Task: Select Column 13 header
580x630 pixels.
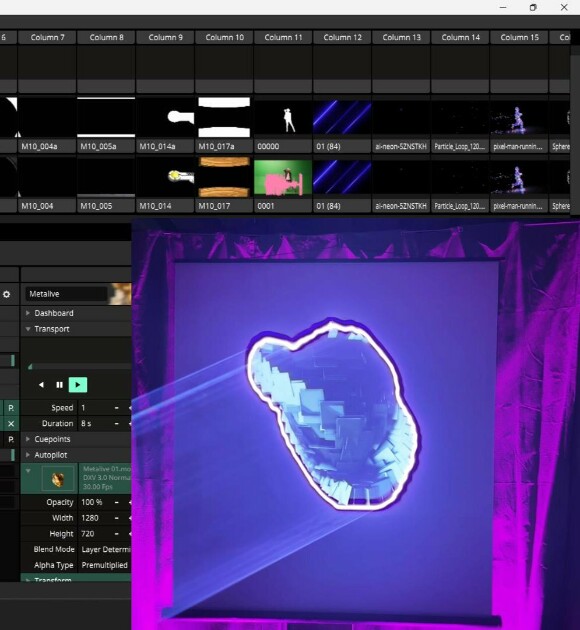Action: pyautogui.click(x=401, y=37)
